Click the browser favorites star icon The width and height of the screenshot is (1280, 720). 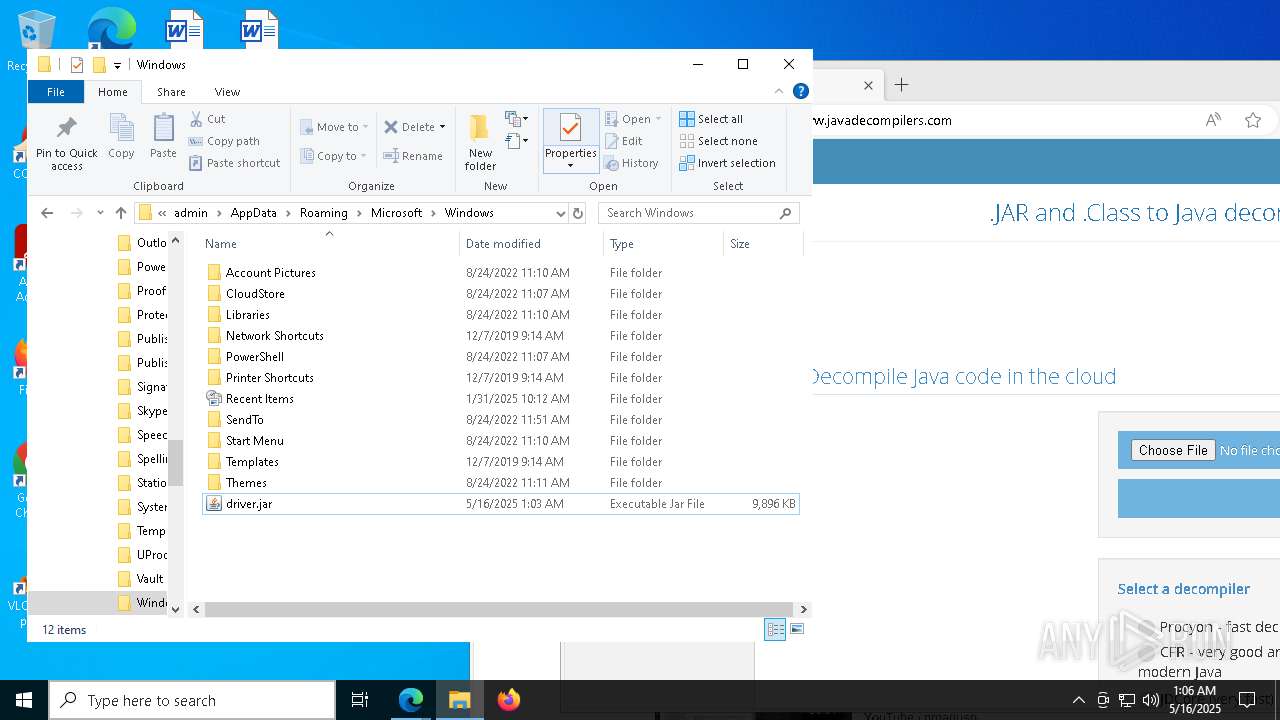pyautogui.click(x=1253, y=120)
